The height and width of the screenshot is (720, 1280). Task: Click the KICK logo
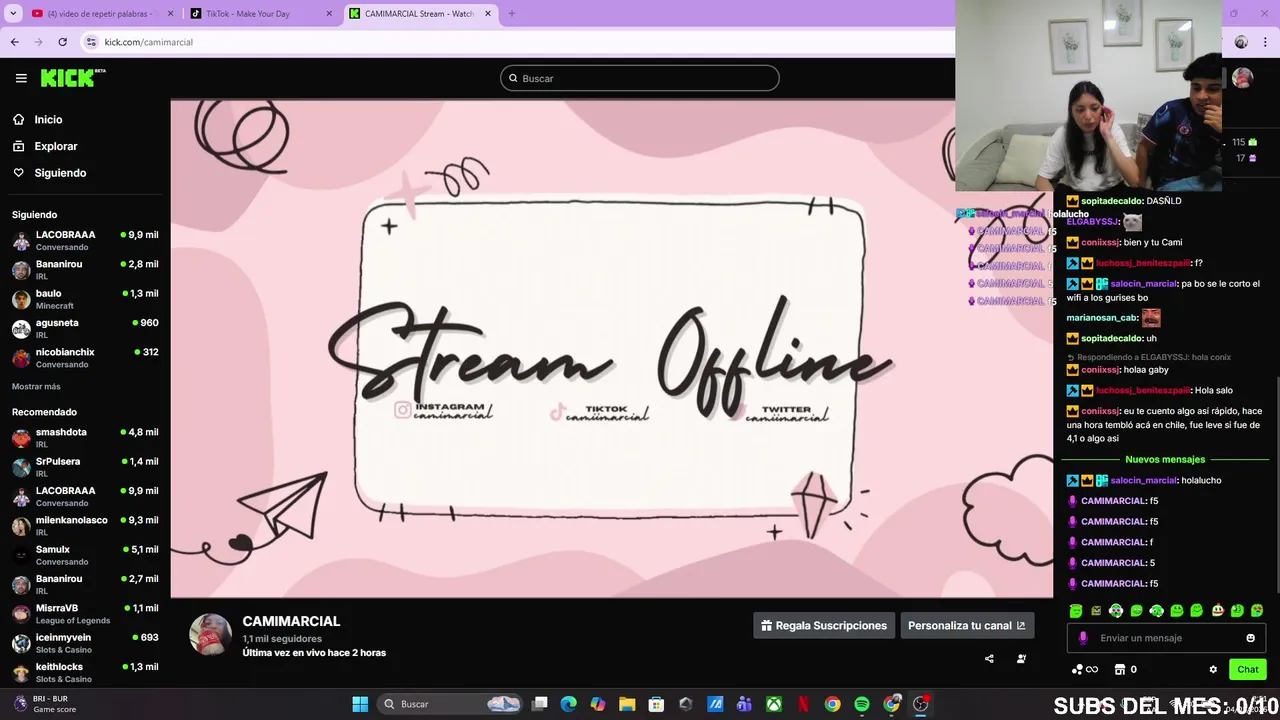(x=73, y=78)
